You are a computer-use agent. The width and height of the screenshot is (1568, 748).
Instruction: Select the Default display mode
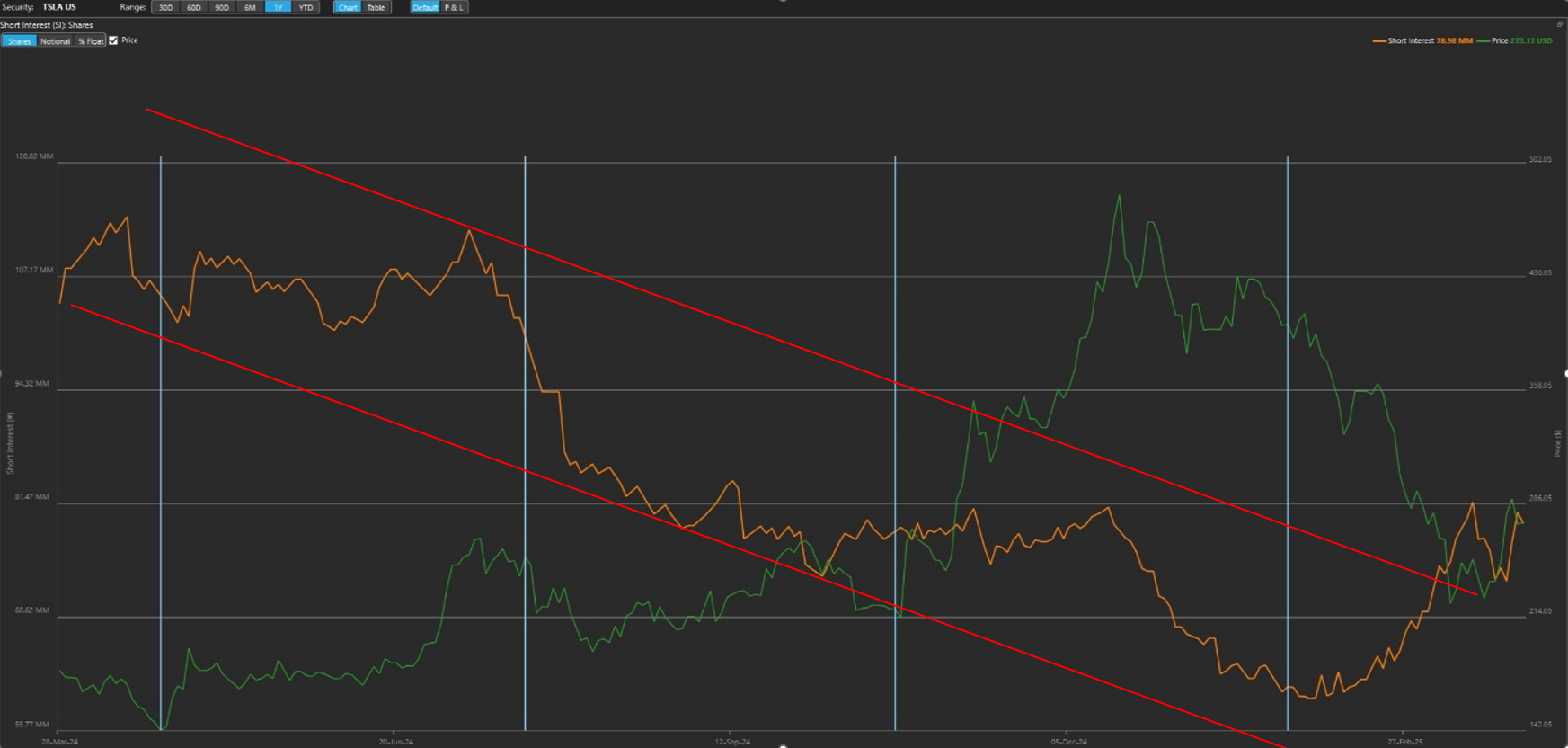point(425,7)
